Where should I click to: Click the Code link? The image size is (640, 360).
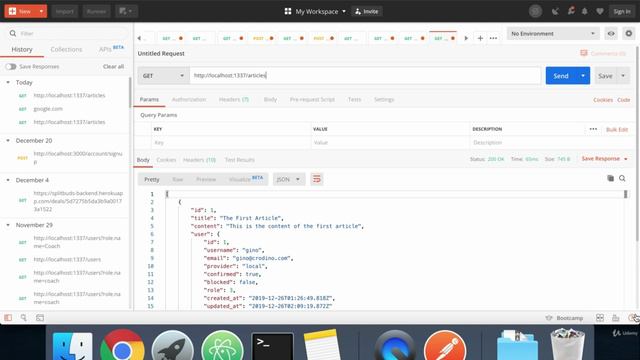[x=624, y=100]
